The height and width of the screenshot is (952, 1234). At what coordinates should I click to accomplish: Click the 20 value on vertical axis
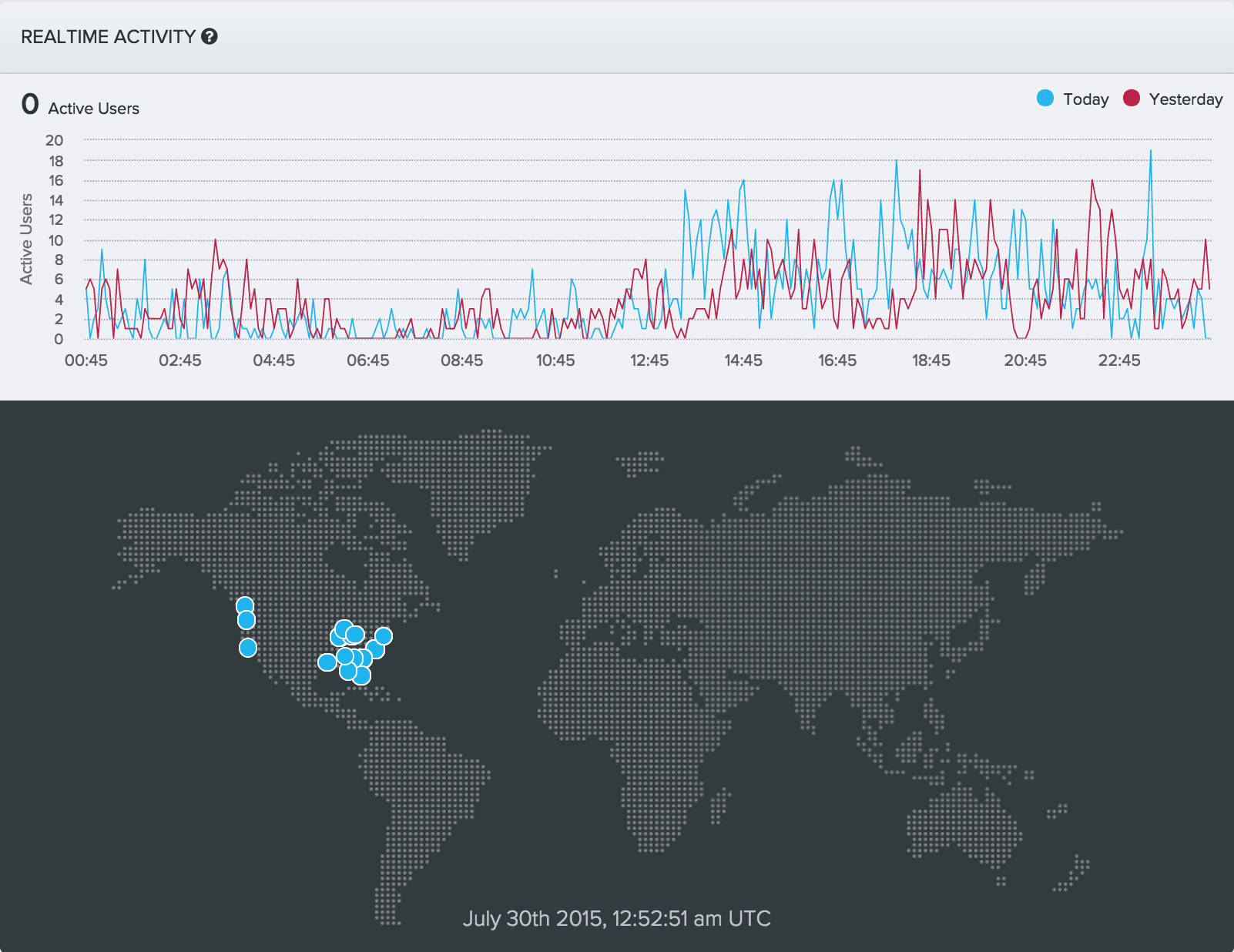coord(54,140)
